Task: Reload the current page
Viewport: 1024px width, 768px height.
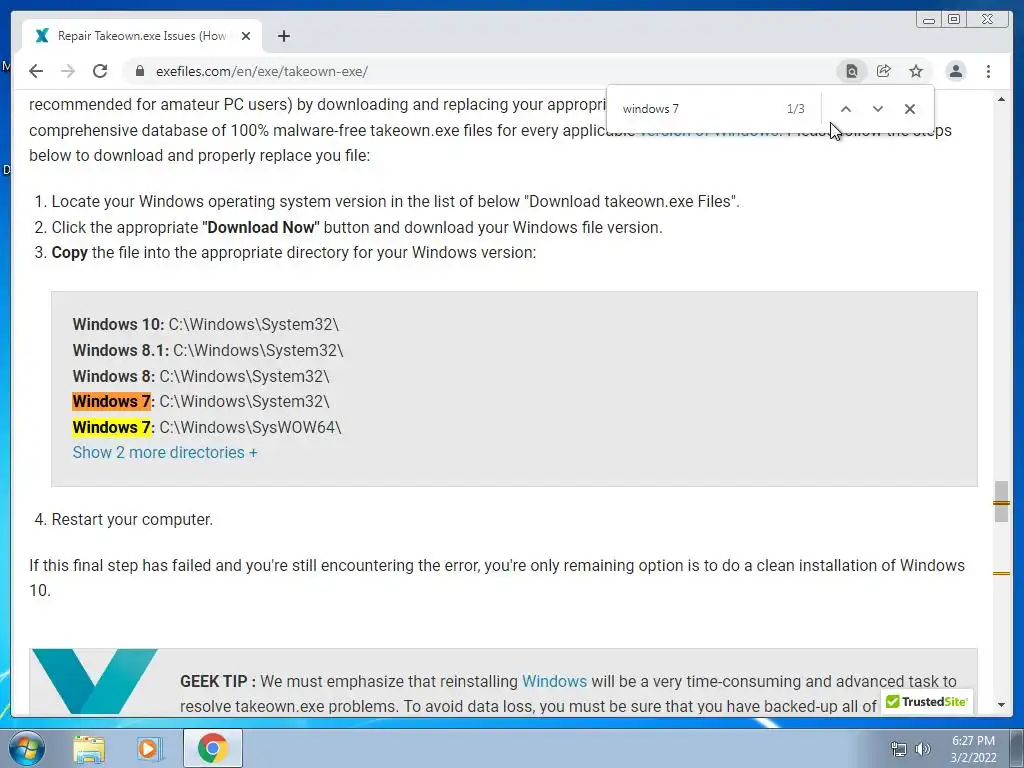Action: [x=100, y=71]
